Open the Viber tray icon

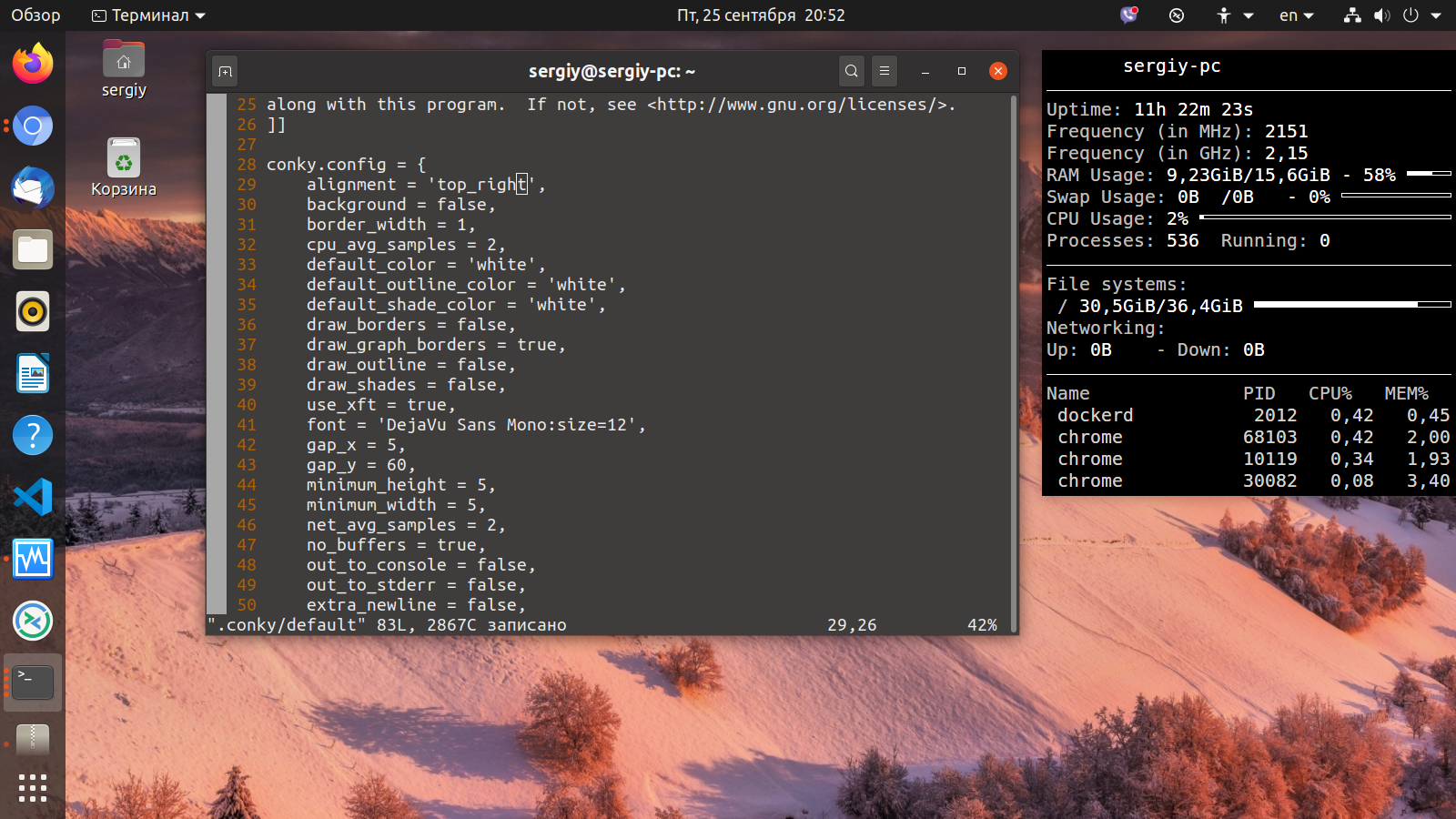pos(1129,15)
